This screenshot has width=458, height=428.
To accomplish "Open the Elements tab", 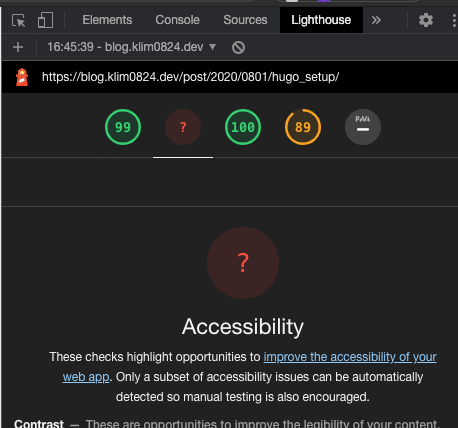I will point(107,20).
